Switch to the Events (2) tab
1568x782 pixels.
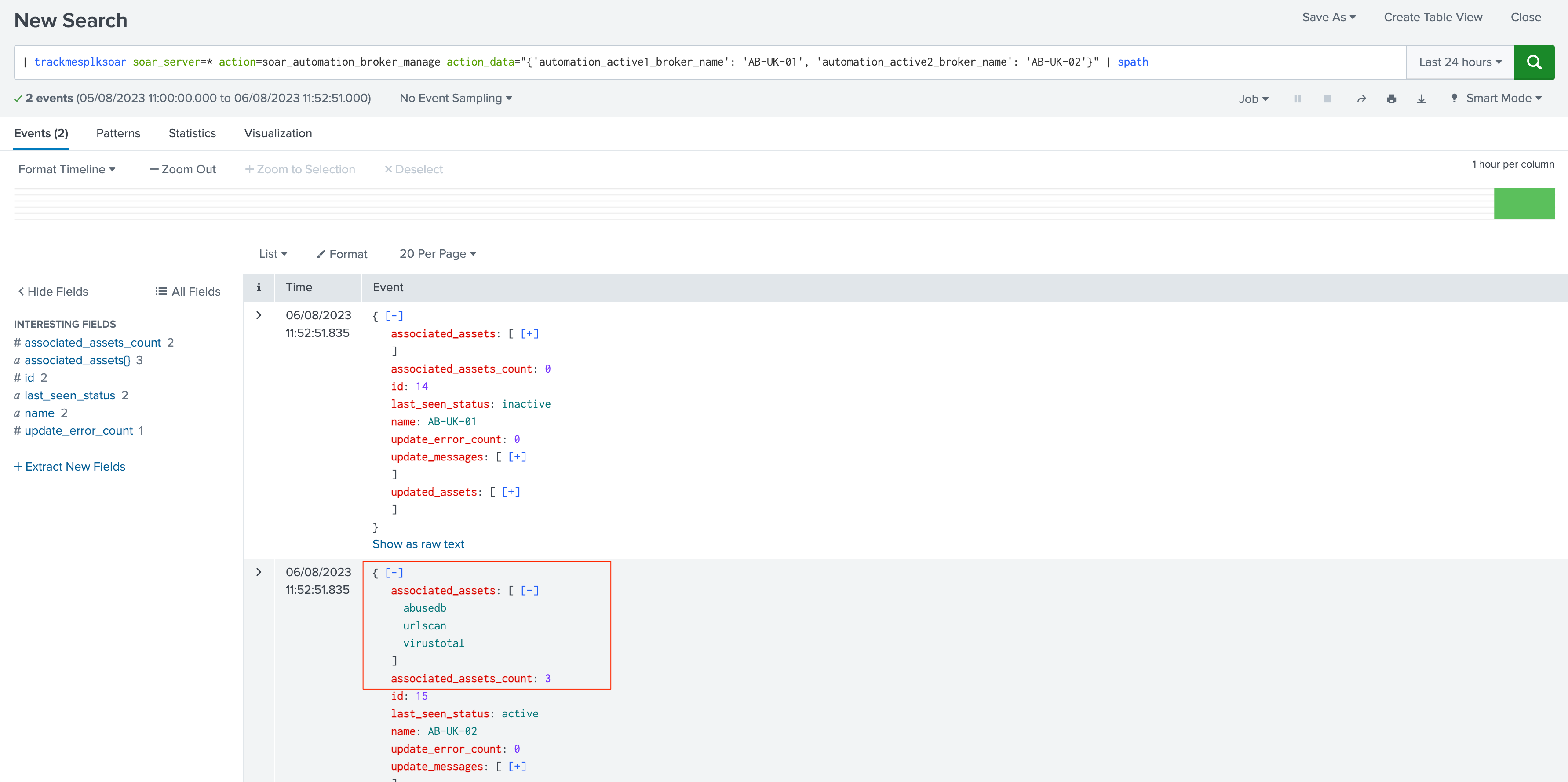41,133
